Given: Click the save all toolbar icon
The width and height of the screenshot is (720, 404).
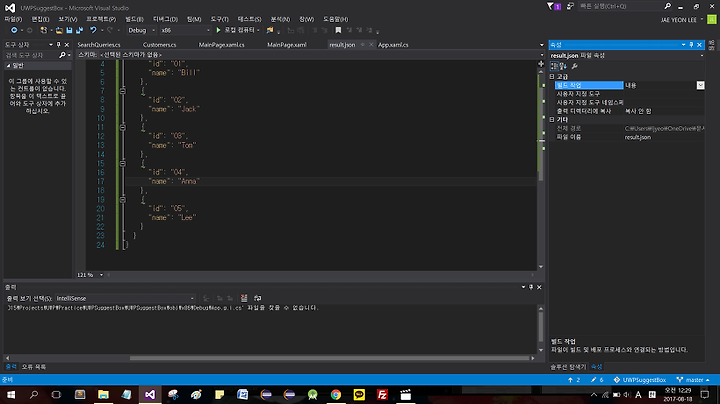Looking at the screenshot, I should coord(79,30).
